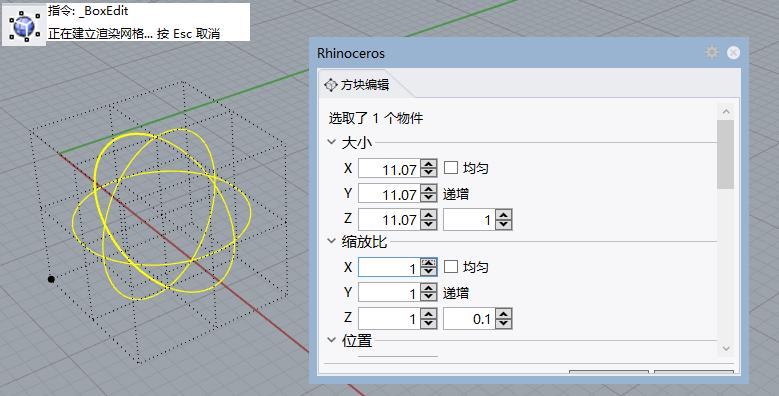Screen dimensions: 779x396
Task: Decrease 大小 递增 step with down arrow
Action: point(503,224)
